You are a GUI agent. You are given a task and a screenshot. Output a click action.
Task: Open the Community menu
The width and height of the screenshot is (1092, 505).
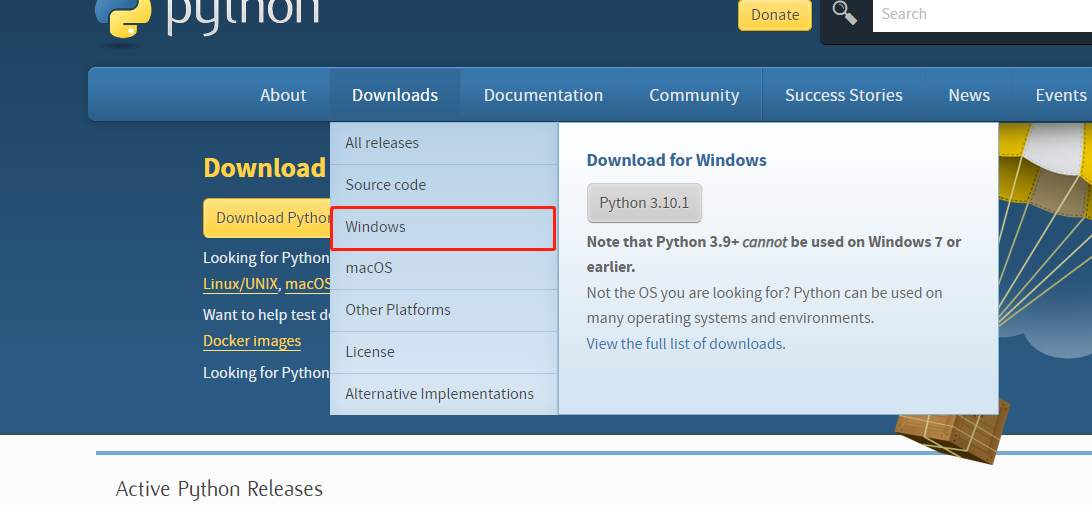pyautogui.click(x=694, y=95)
